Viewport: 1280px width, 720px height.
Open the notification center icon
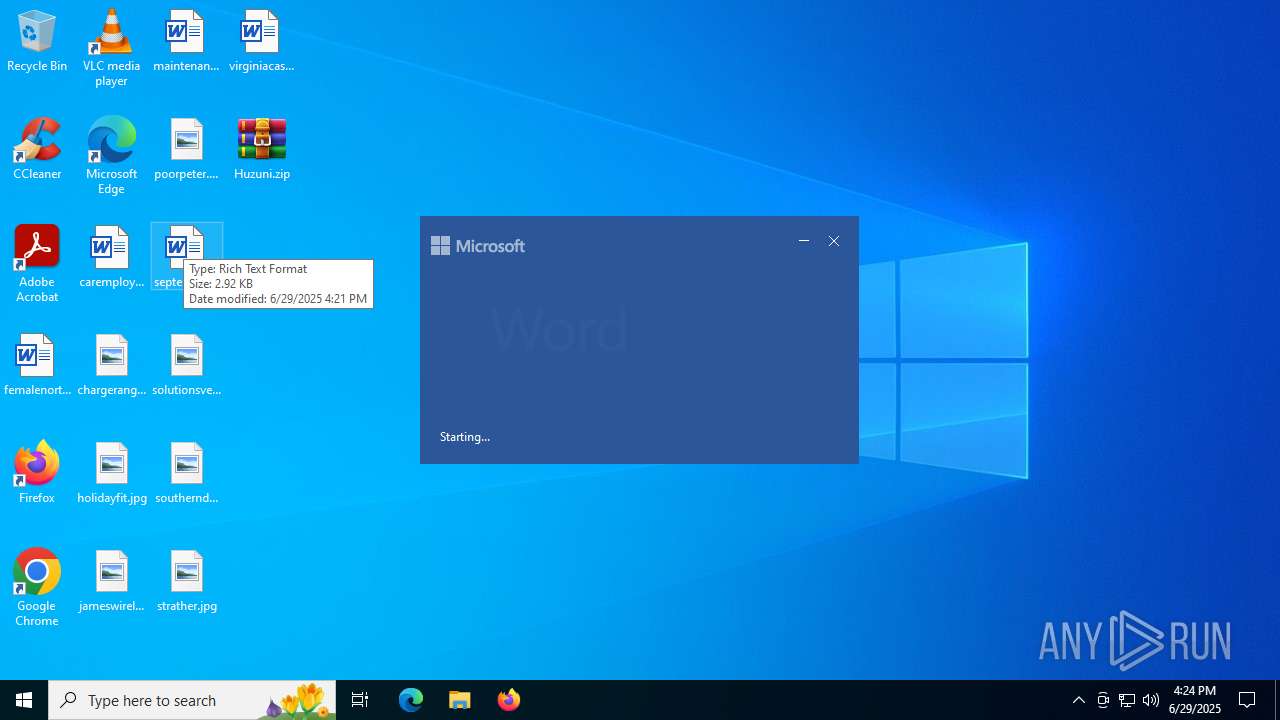(x=1247, y=700)
